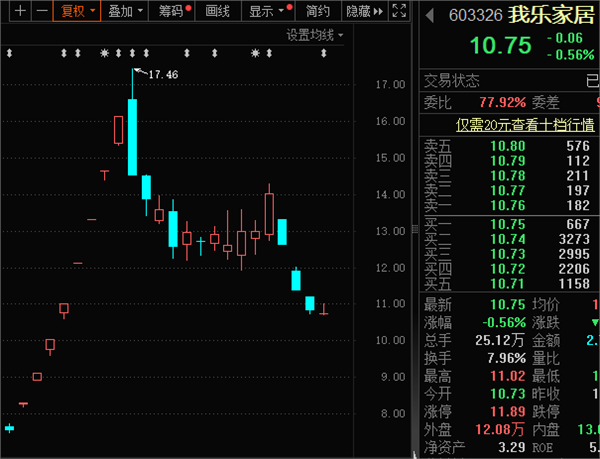Click the 卖五 volume 576
This screenshot has height=459, width=600.
[x=578, y=146]
